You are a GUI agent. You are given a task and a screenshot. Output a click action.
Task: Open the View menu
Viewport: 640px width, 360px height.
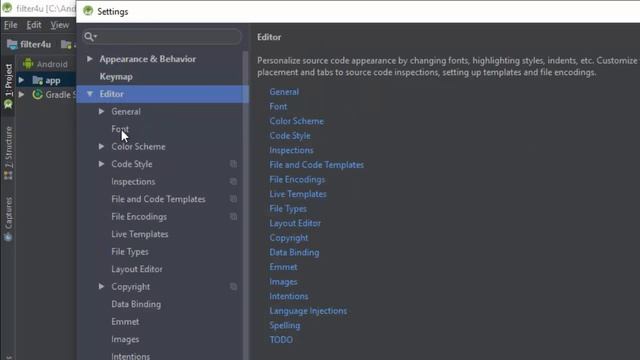(60, 25)
